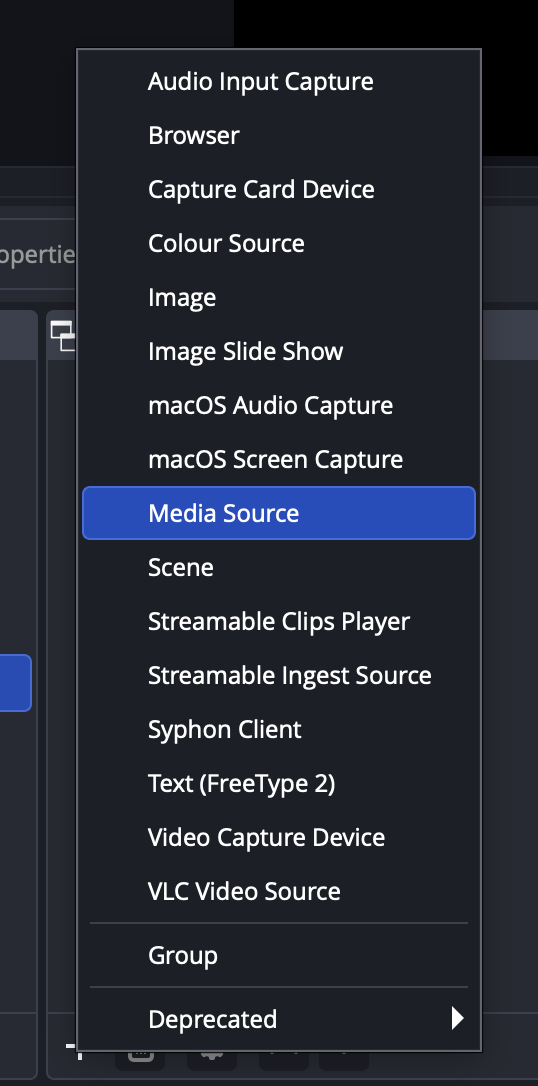
Task: Add a Capture Card Device source
Action: [278, 189]
